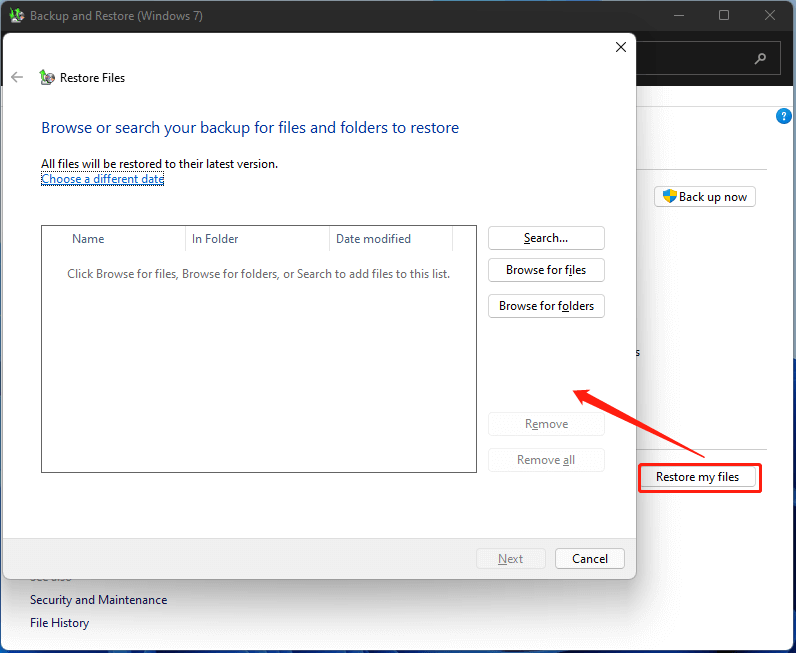796x653 pixels.
Task: Open Security and Maintenance link
Action: tap(98, 600)
